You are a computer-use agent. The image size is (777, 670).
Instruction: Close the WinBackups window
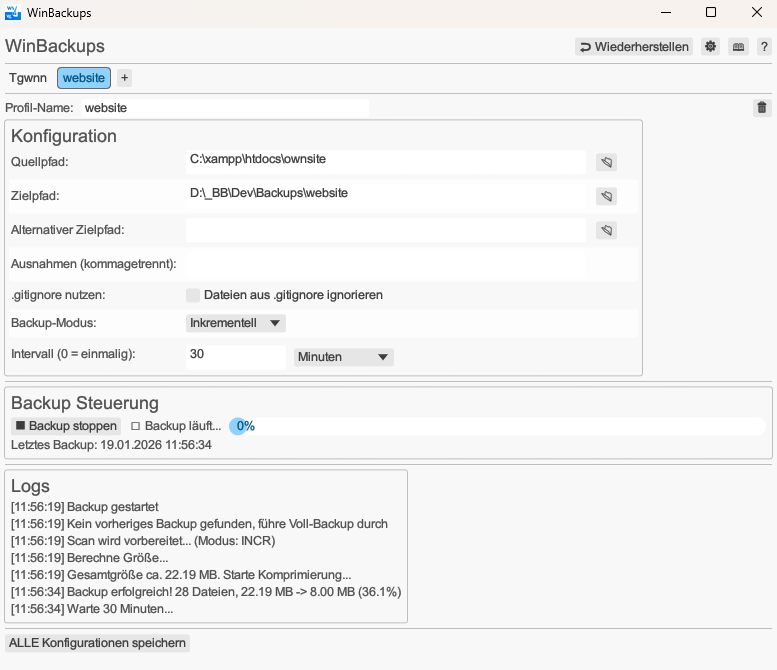(756, 12)
